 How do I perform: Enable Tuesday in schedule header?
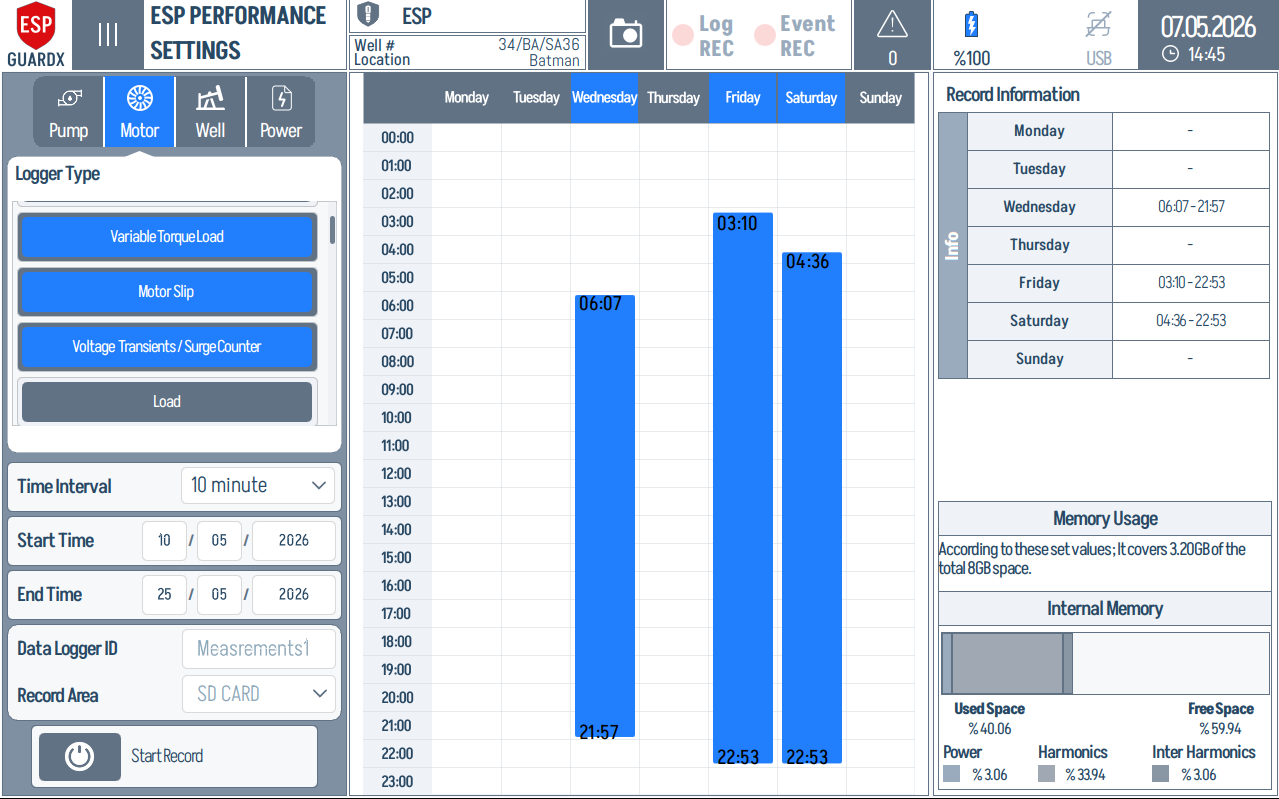tap(536, 98)
